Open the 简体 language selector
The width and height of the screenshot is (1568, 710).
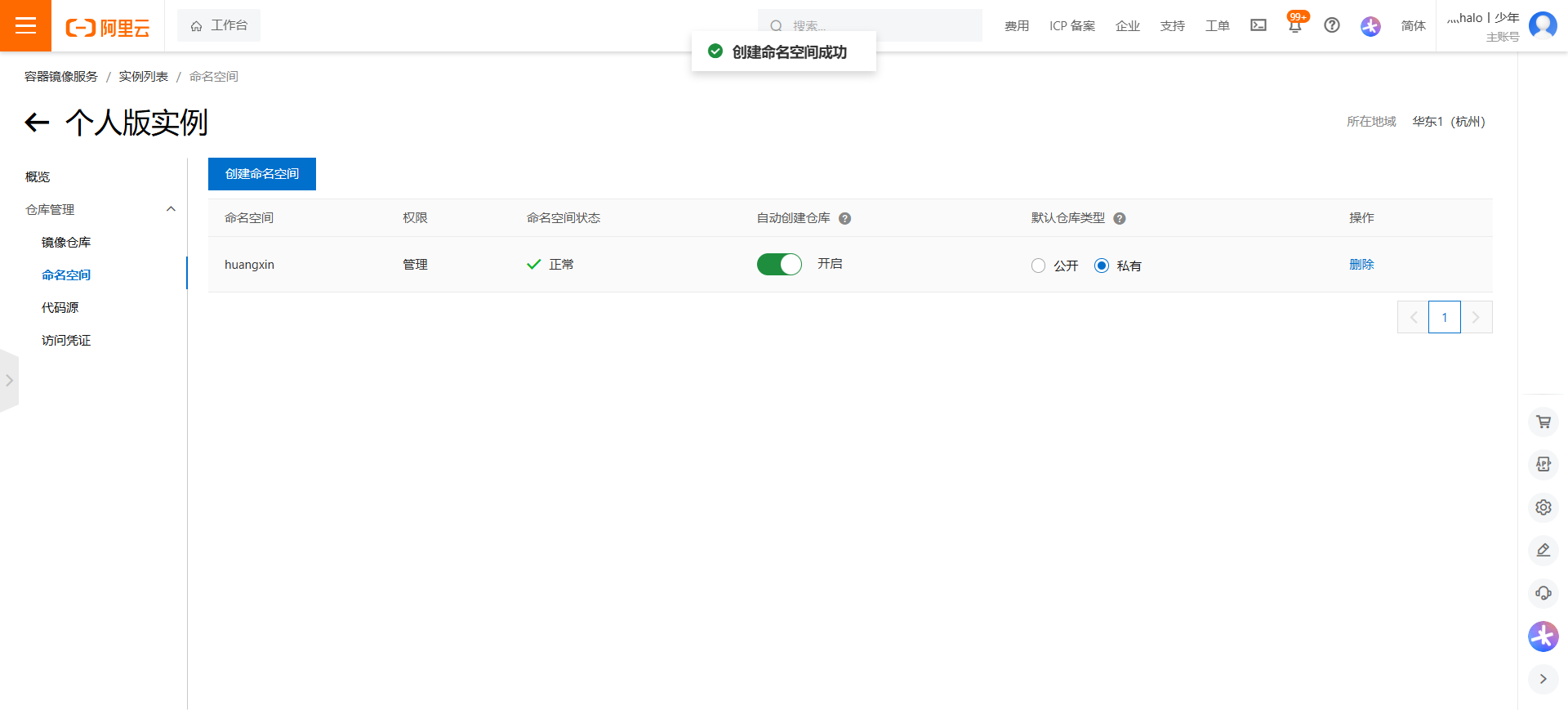[x=1414, y=26]
